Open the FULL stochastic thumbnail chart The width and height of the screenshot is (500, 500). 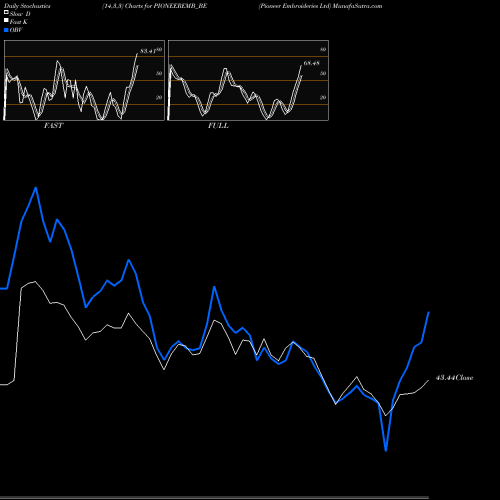pos(248,80)
